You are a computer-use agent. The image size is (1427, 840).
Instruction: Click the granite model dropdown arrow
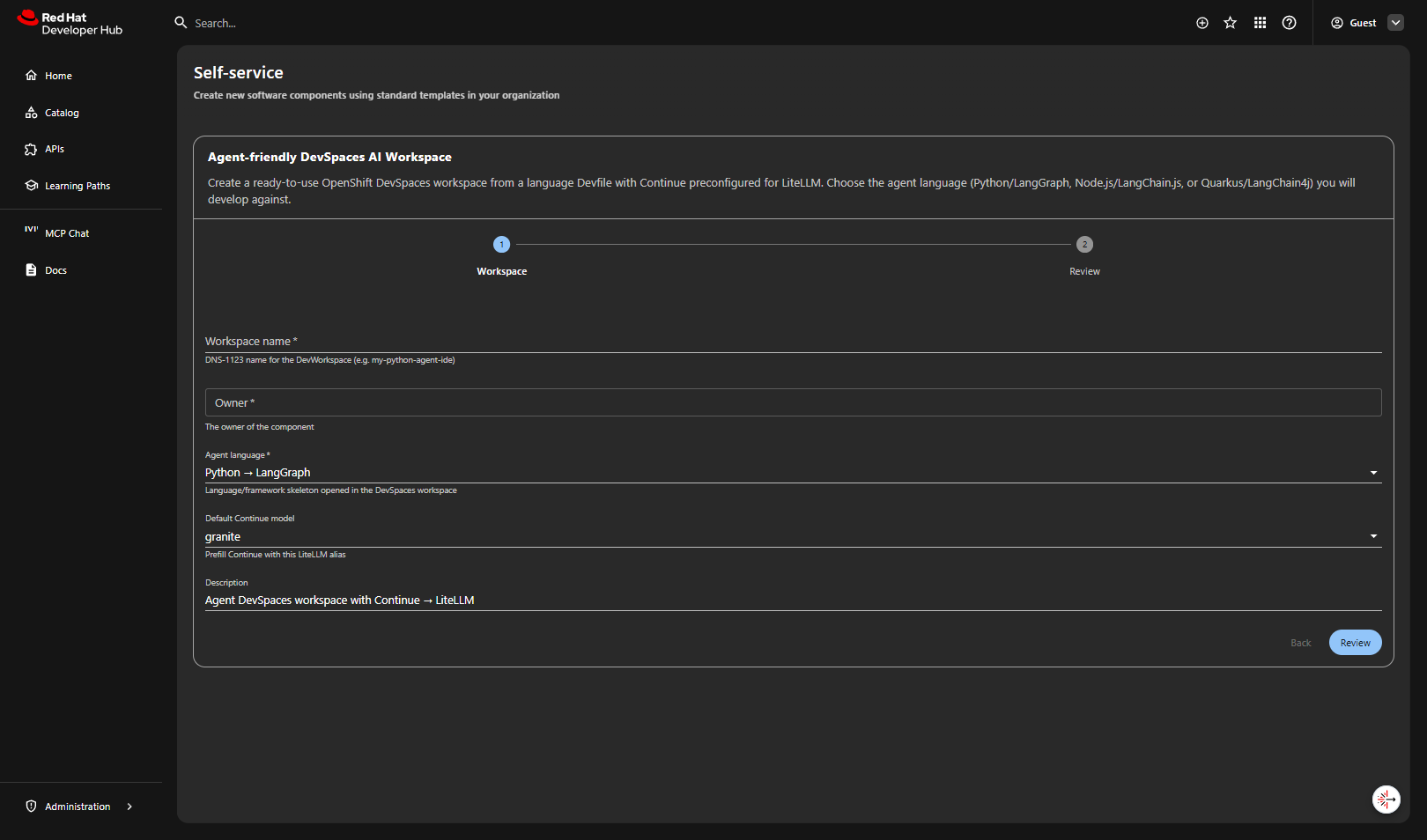(1373, 536)
